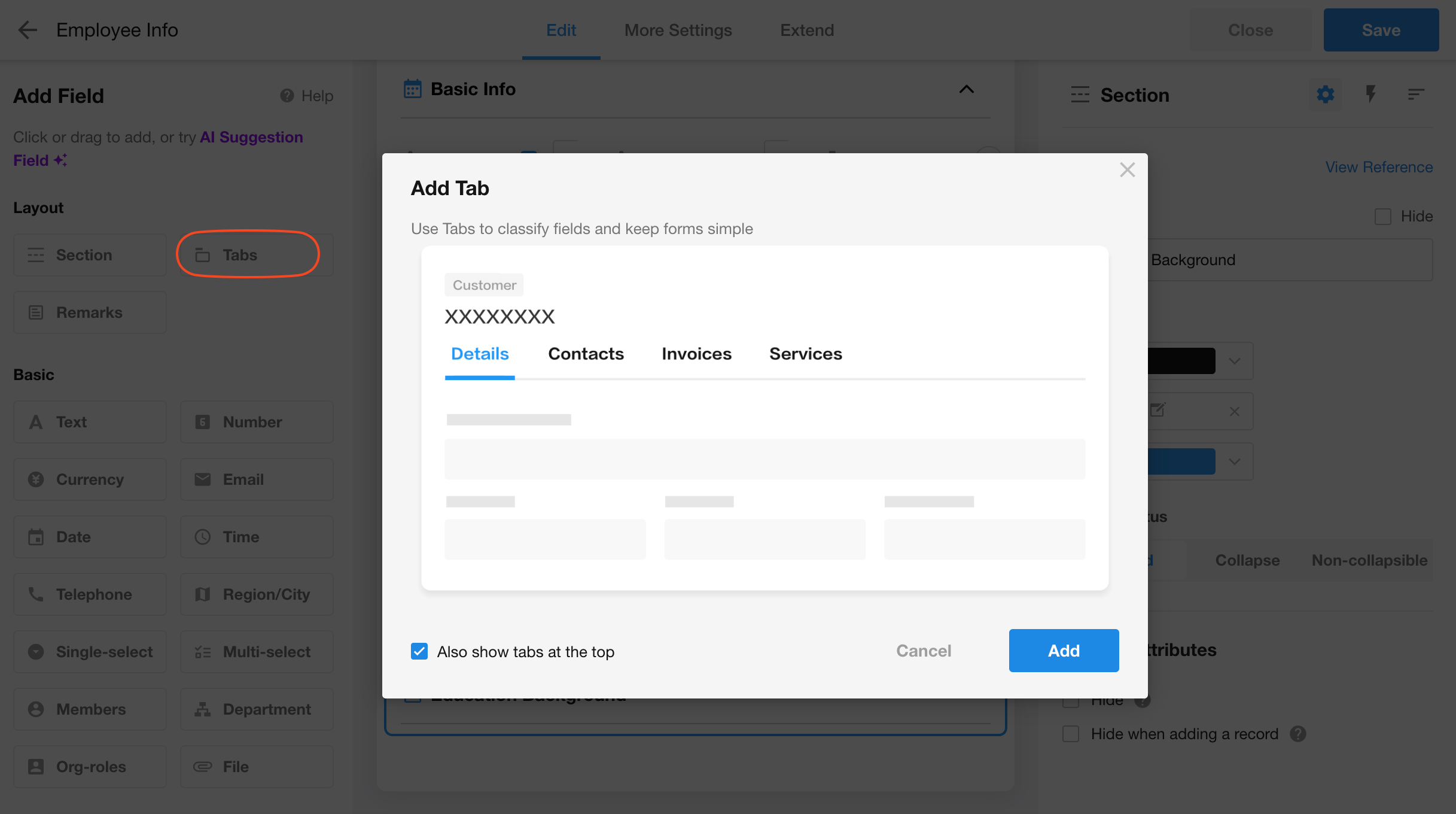The width and height of the screenshot is (1456, 814).
Task: Enable Hide when adding a record checkbox
Action: coord(1071,734)
